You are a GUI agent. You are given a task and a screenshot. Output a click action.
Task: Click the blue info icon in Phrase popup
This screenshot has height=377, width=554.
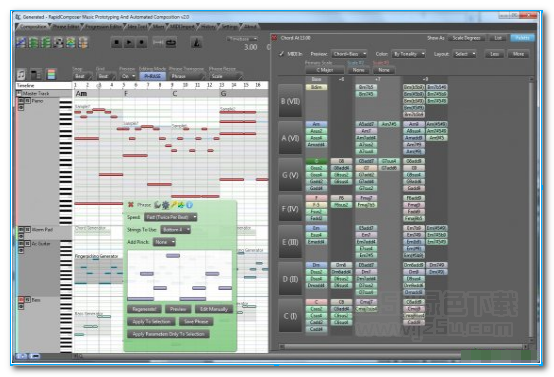pos(189,205)
